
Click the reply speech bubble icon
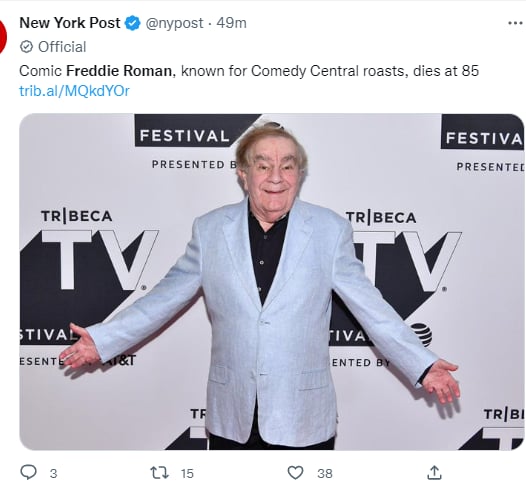[29, 472]
